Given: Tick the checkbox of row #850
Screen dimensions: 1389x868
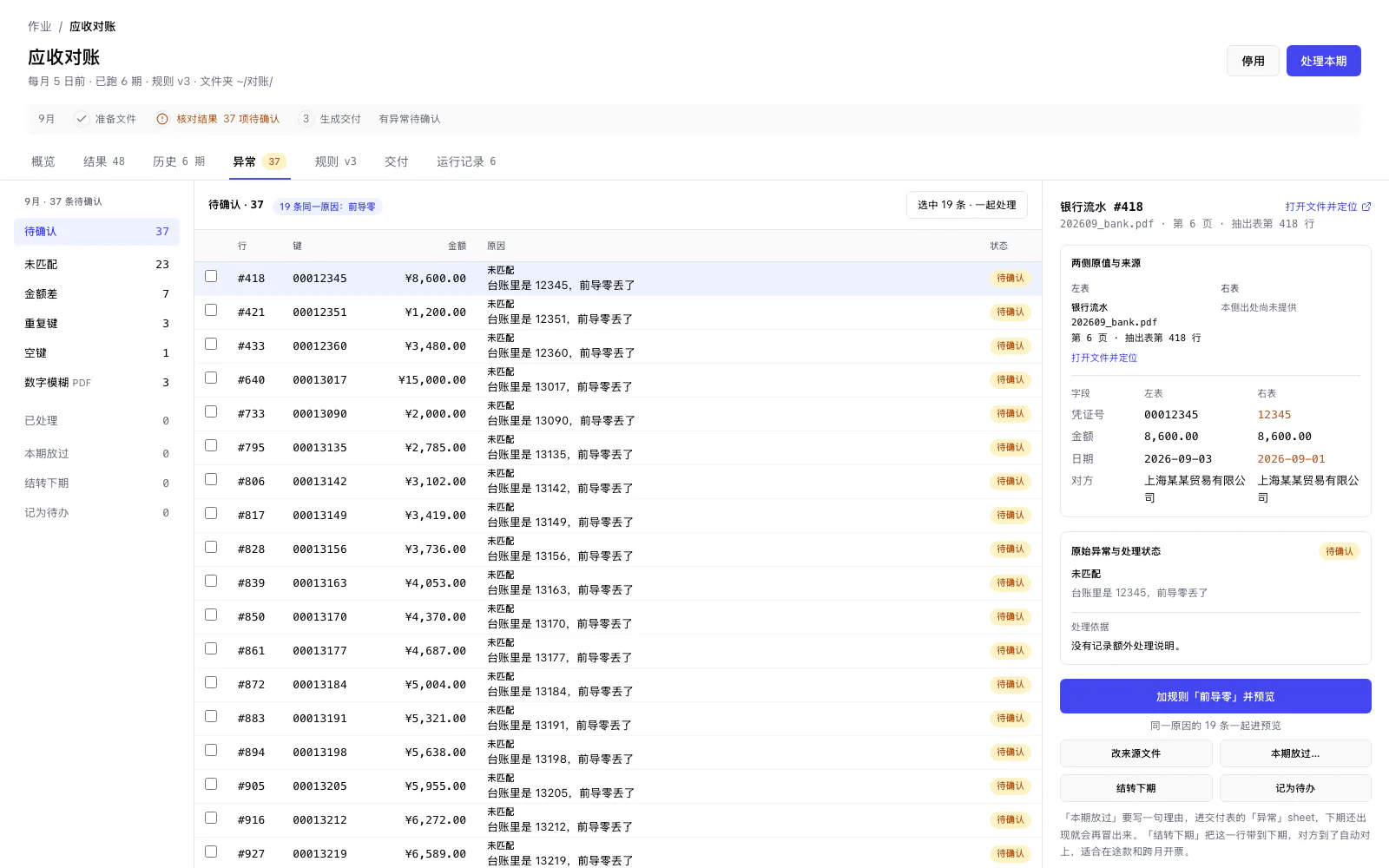Looking at the screenshot, I should (x=211, y=615).
